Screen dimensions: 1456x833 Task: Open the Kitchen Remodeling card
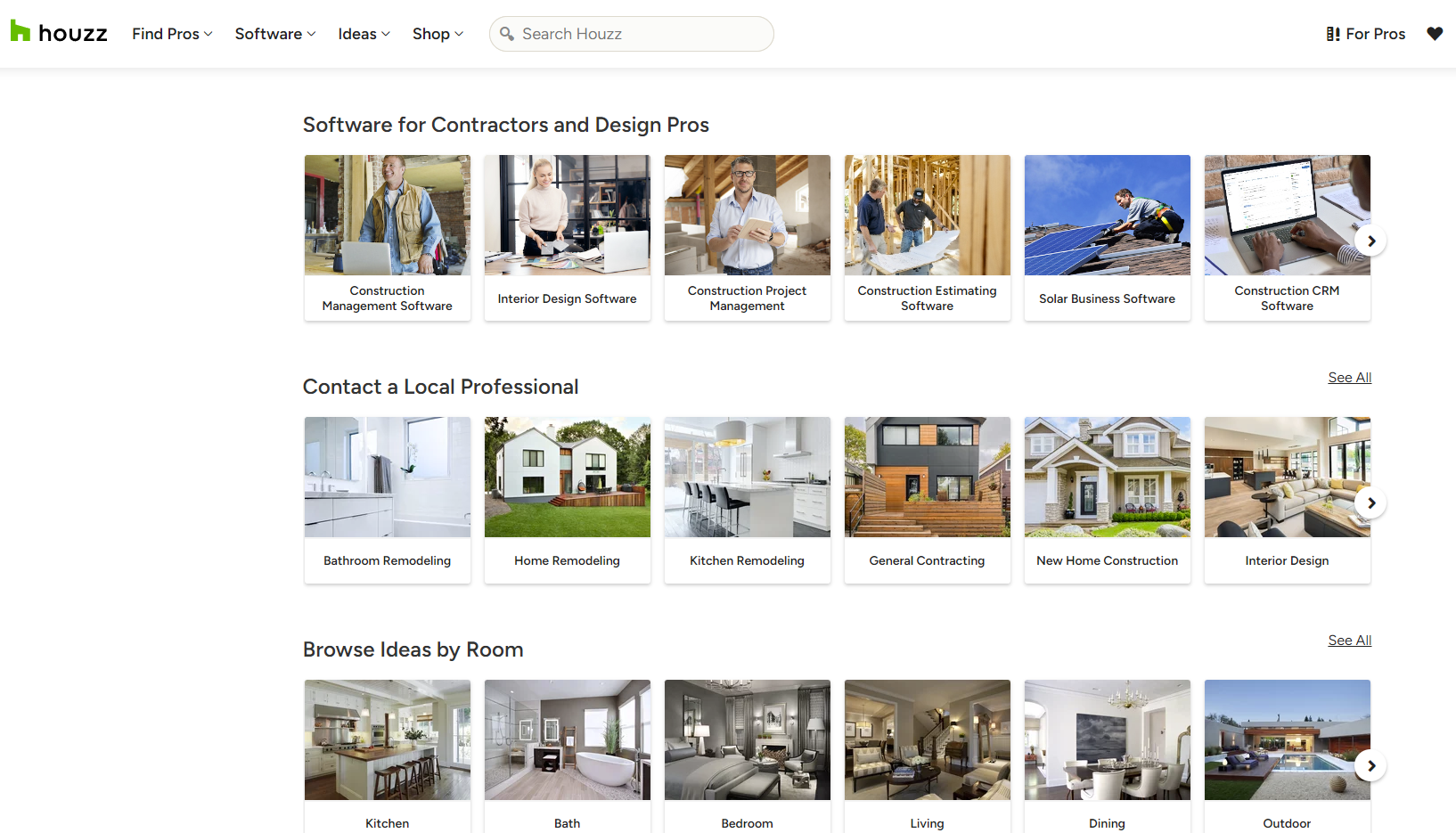click(x=747, y=500)
